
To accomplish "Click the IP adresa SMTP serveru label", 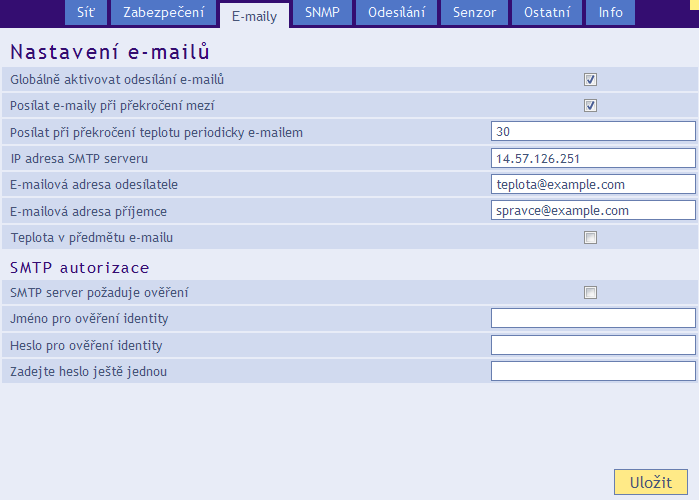I will tap(79, 159).
